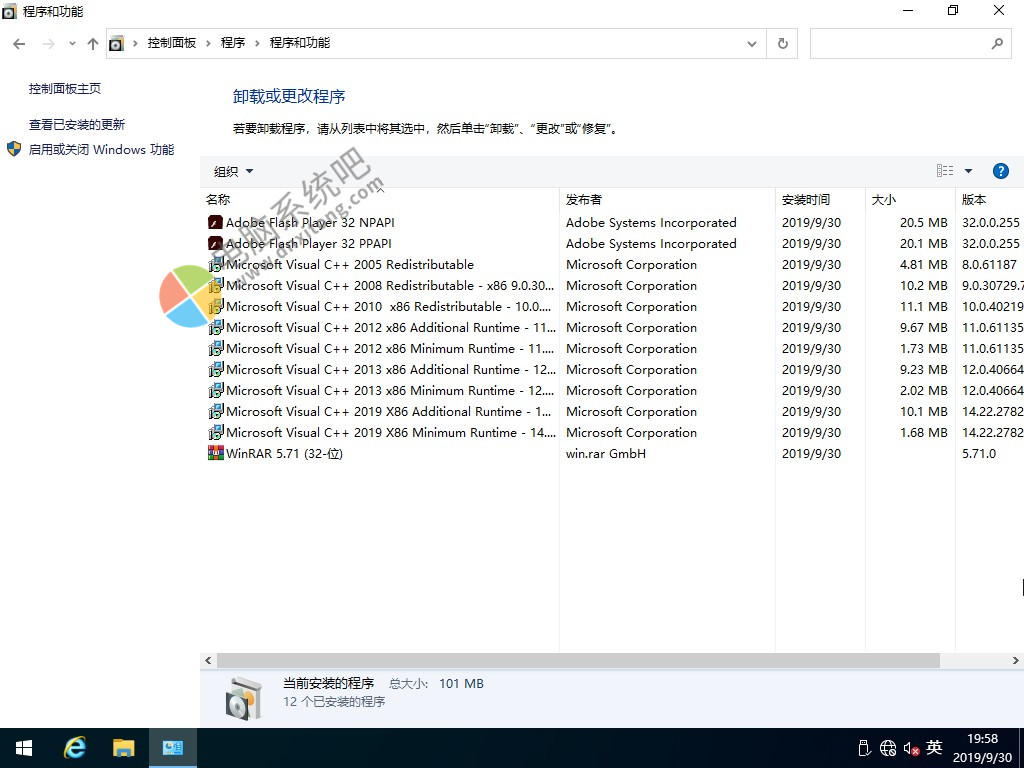The image size is (1024, 768).
Task: Go up one folder level arrow
Action: point(93,43)
